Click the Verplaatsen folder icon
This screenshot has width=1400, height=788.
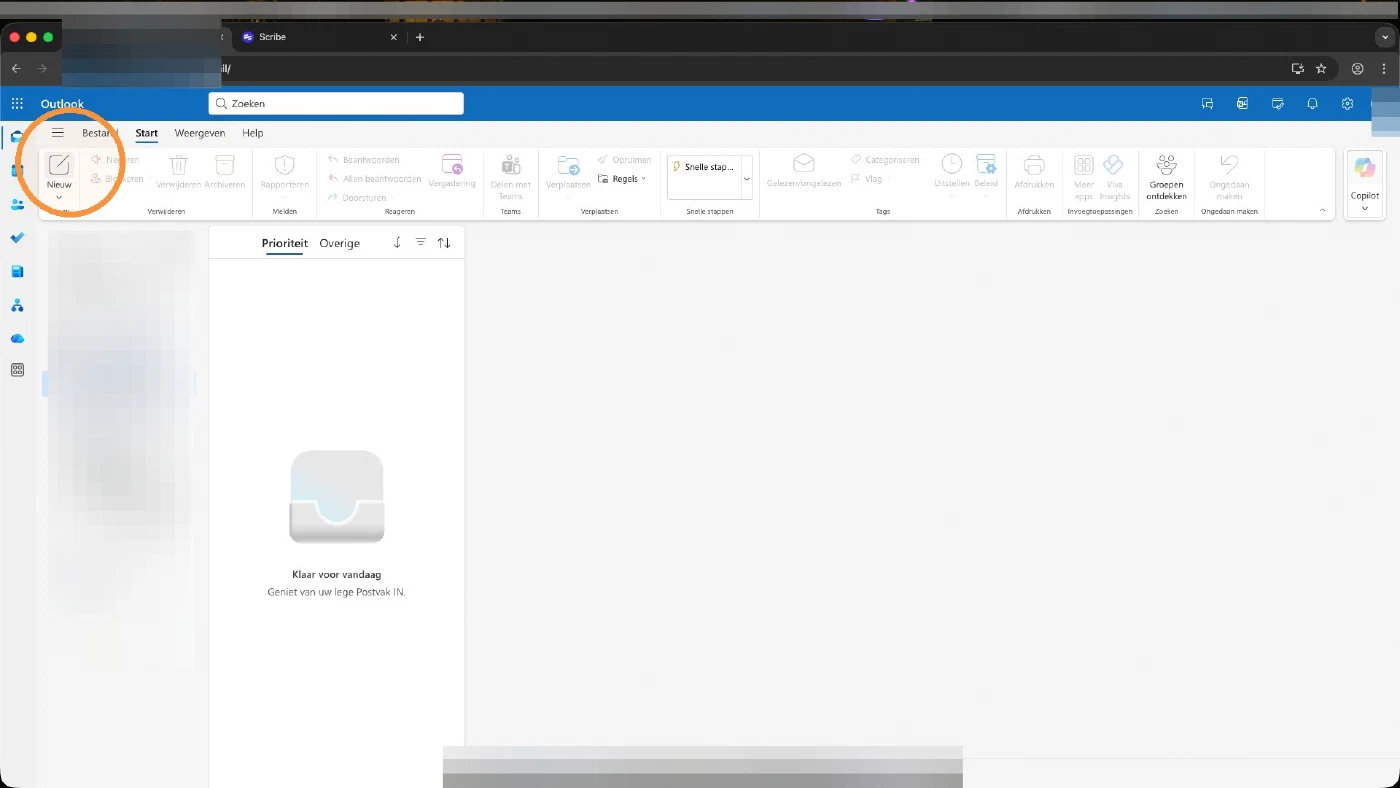[568, 166]
